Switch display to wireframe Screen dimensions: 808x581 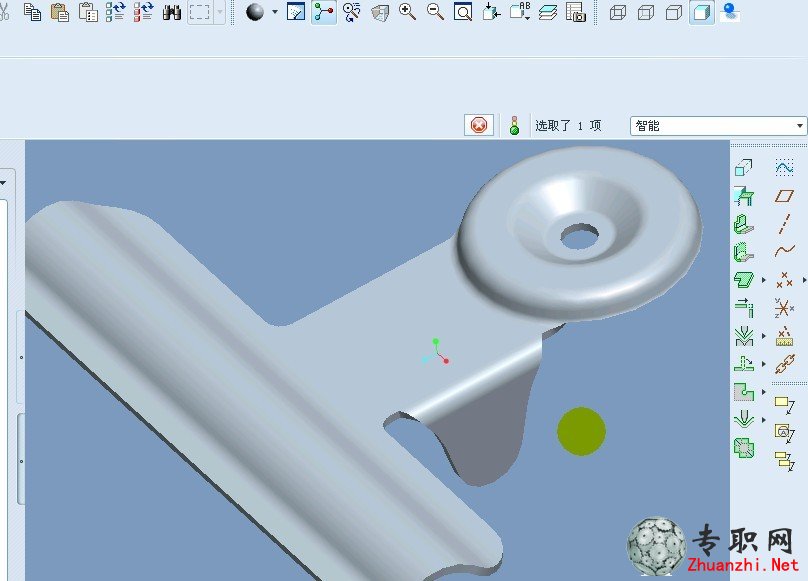618,12
